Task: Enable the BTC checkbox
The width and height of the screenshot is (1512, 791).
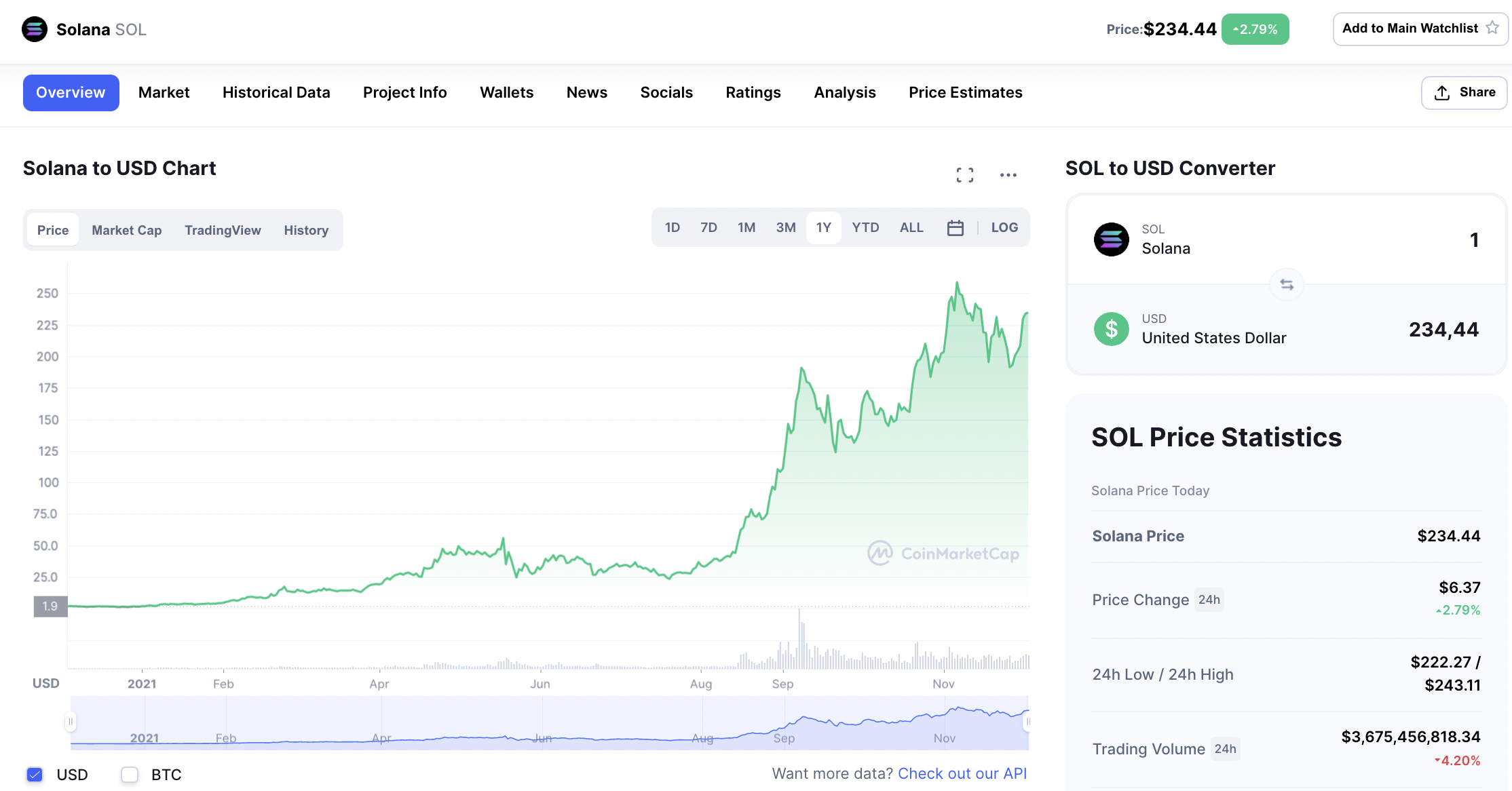Action: [130, 774]
